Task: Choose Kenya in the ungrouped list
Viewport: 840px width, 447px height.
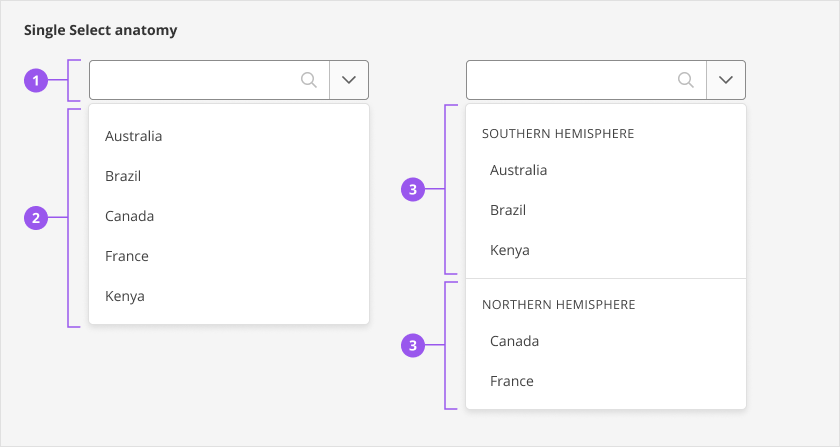Action: (x=125, y=296)
